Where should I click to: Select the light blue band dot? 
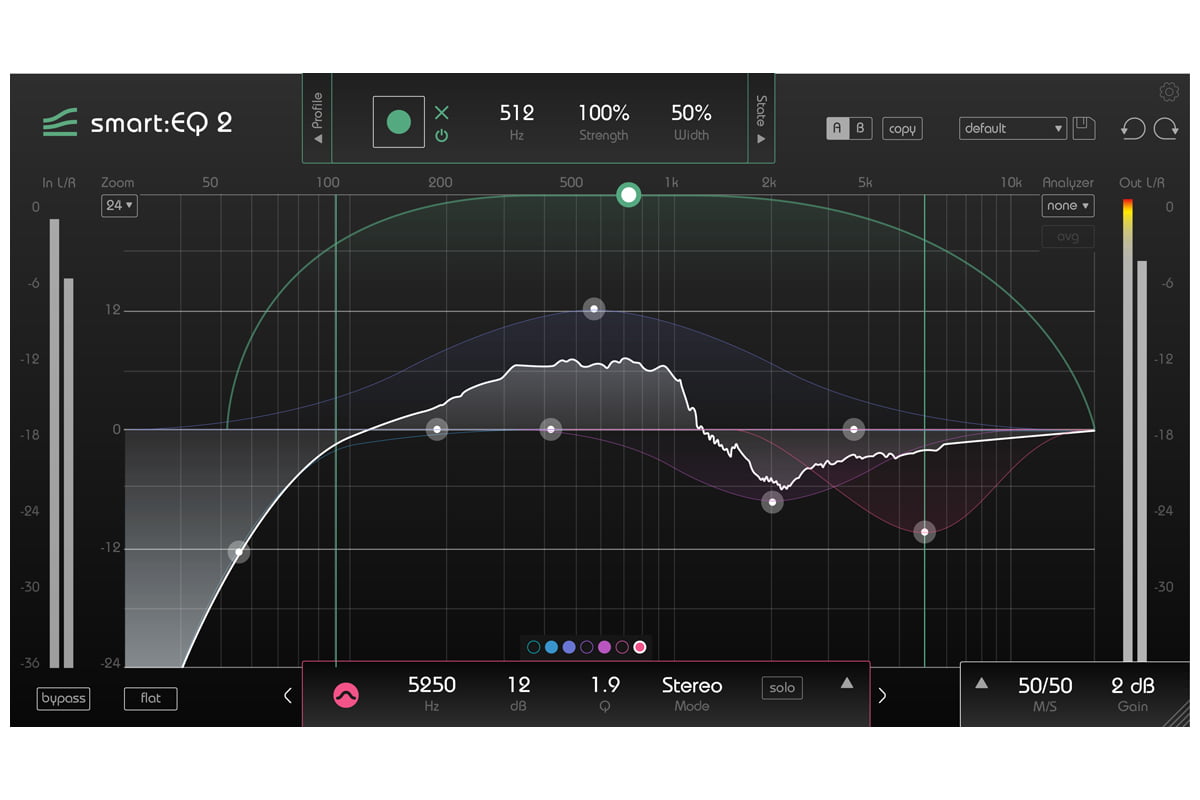pyautogui.click(x=551, y=647)
